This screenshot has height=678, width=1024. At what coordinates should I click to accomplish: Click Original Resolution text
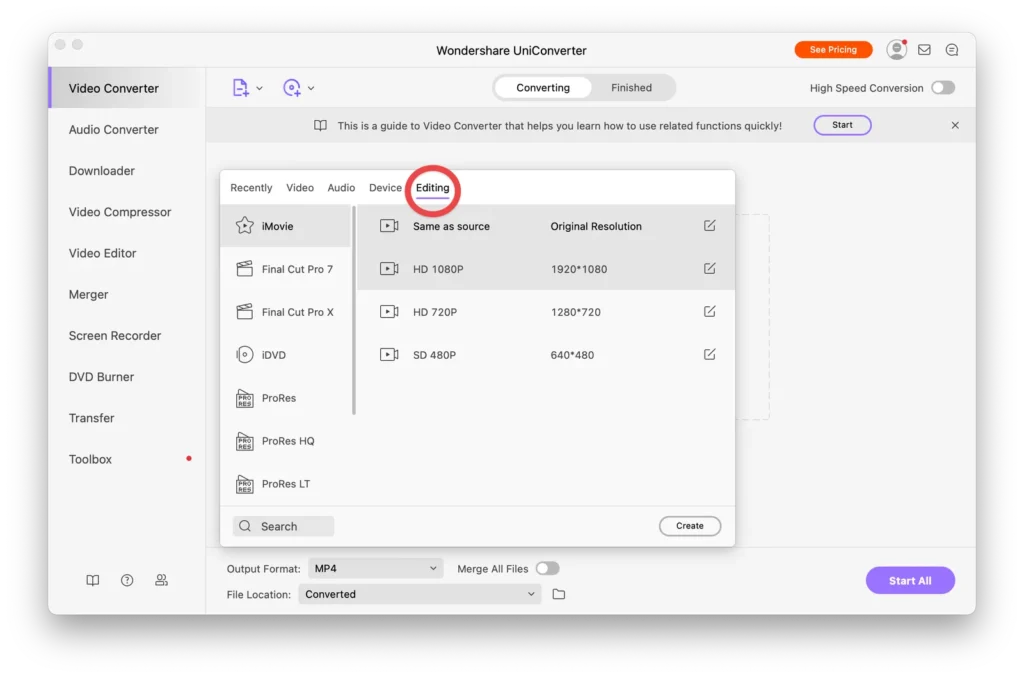click(x=596, y=226)
